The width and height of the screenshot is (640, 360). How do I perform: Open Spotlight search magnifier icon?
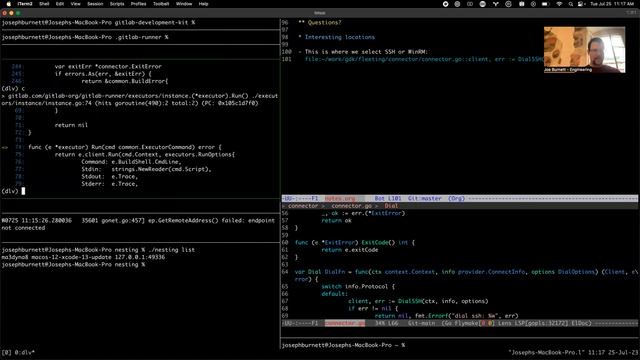[x=571, y=4]
